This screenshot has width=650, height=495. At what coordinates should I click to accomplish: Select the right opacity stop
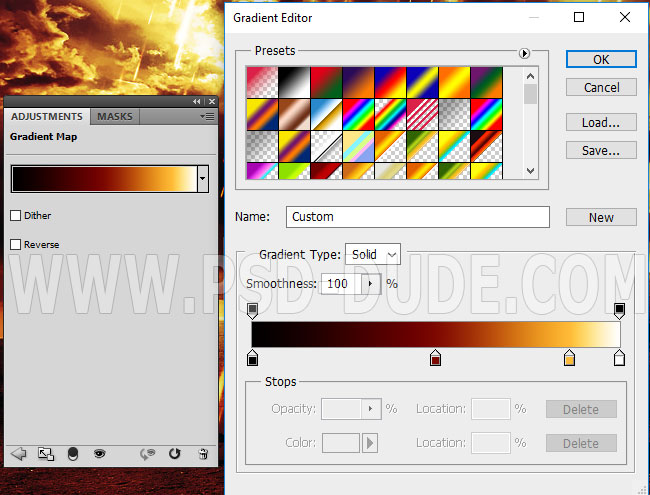click(619, 311)
